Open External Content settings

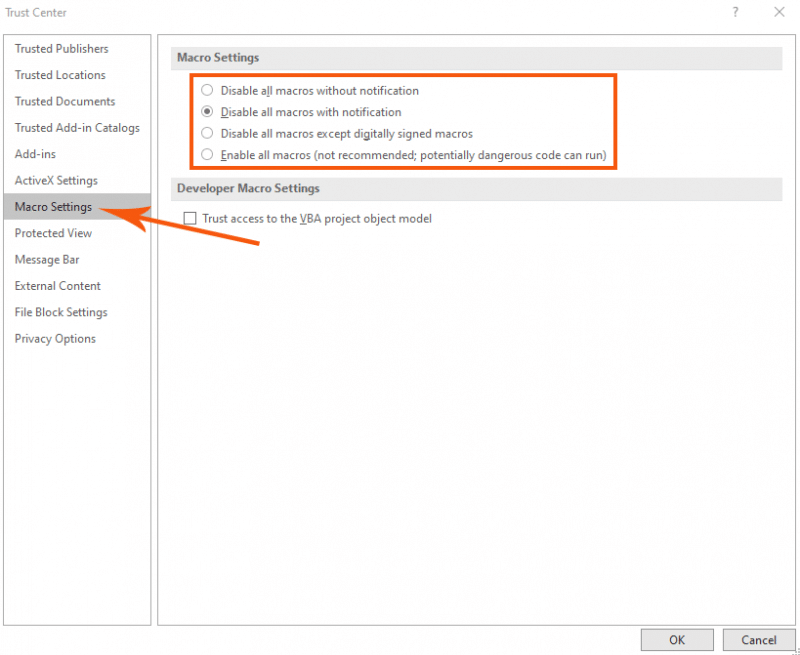tap(56, 285)
